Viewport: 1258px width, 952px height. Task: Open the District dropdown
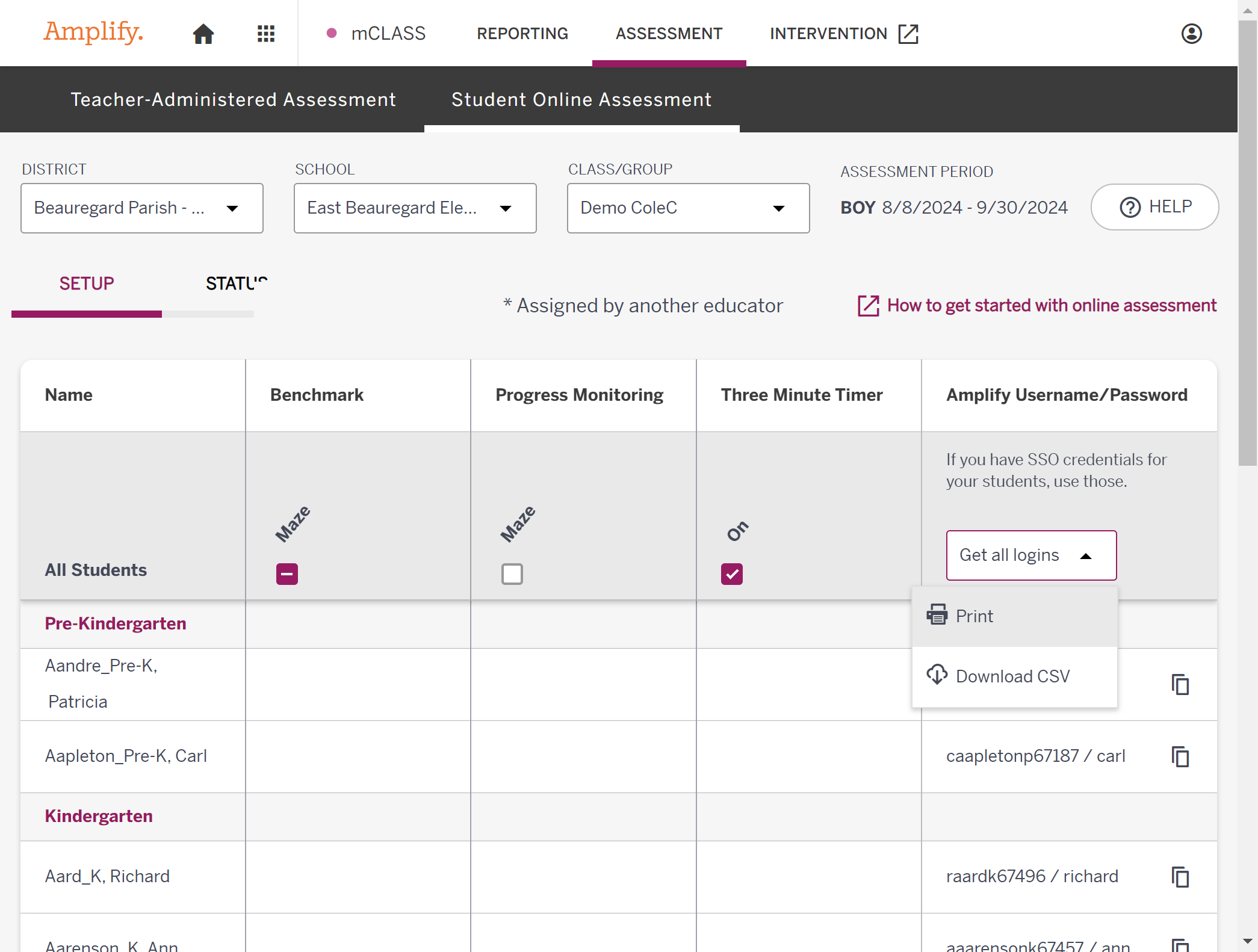[142, 208]
